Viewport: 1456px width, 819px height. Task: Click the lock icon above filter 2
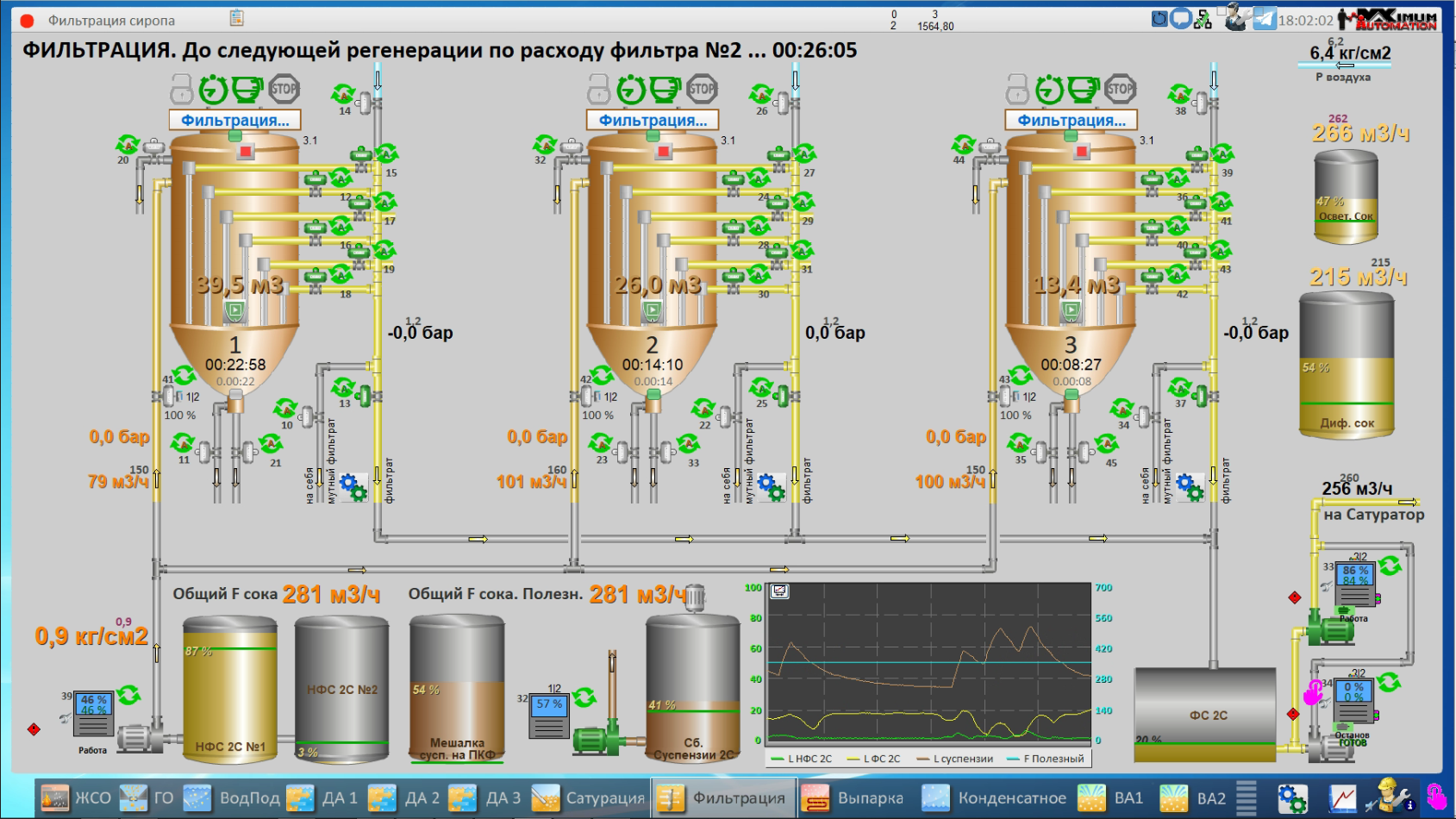point(599,89)
